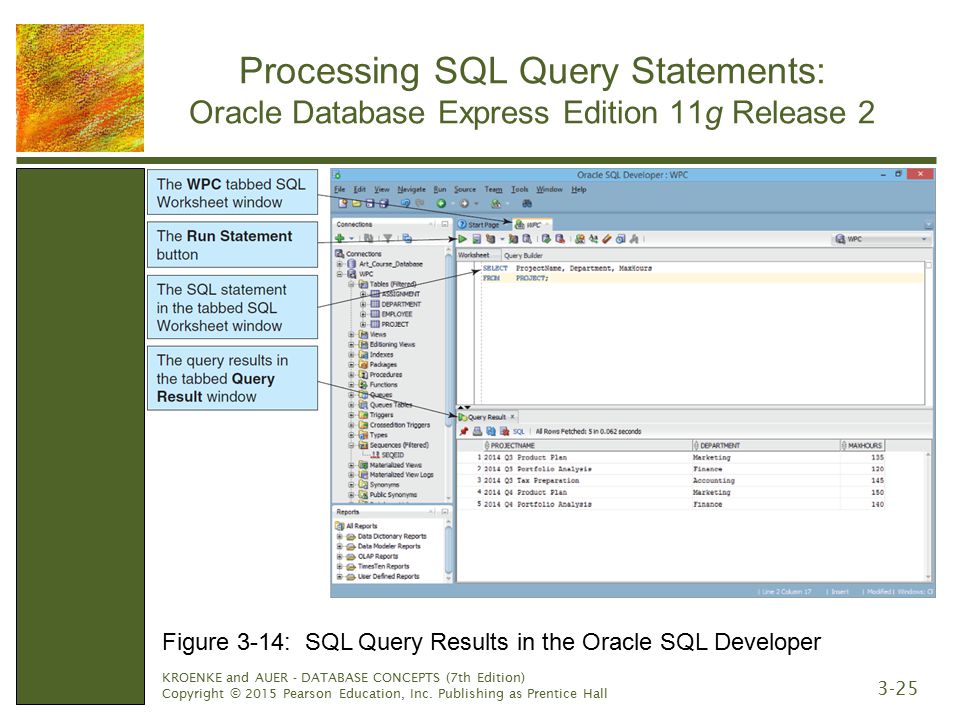The width and height of the screenshot is (960, 720).
Task: Click the Connections tree vertical scrollbar
Action: 449,373
